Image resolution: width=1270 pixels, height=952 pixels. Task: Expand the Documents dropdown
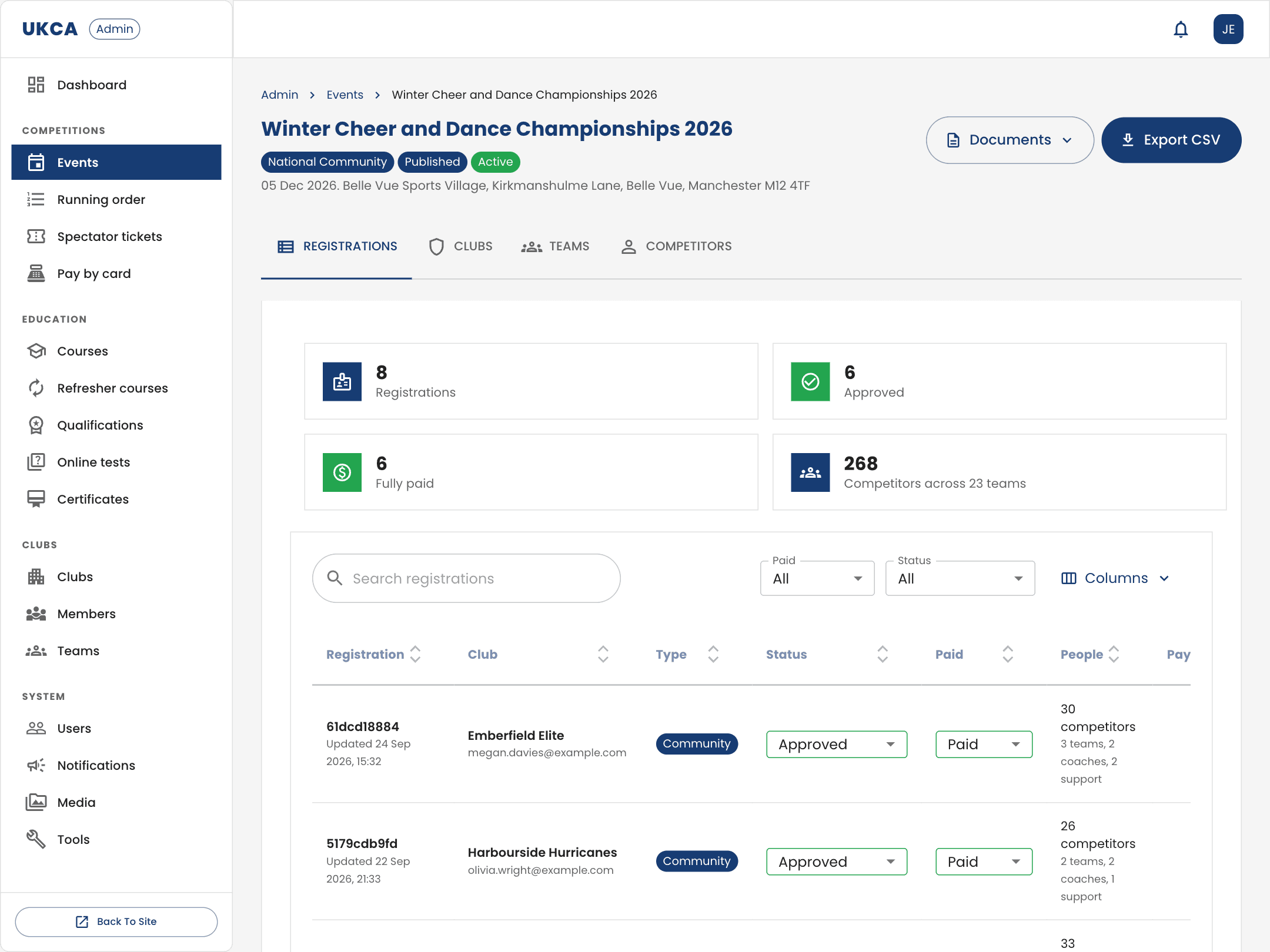pyautogui.click(x=1010, y=140)
